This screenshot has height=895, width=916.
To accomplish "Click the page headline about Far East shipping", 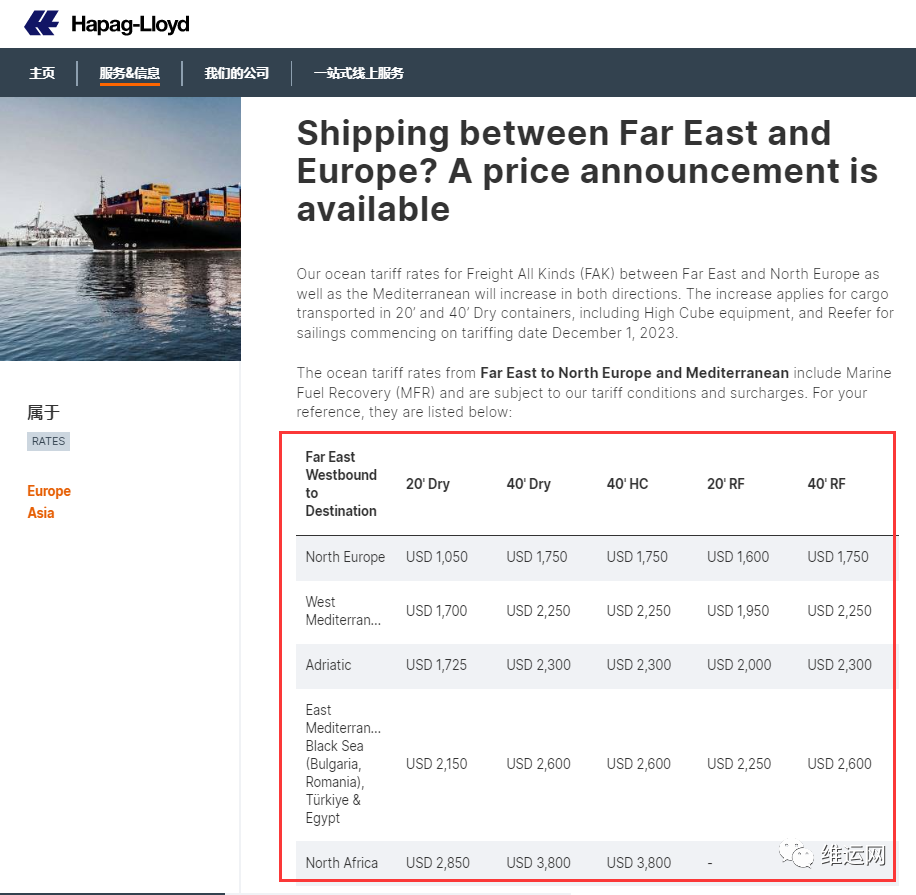I will (x=587, y=171).
